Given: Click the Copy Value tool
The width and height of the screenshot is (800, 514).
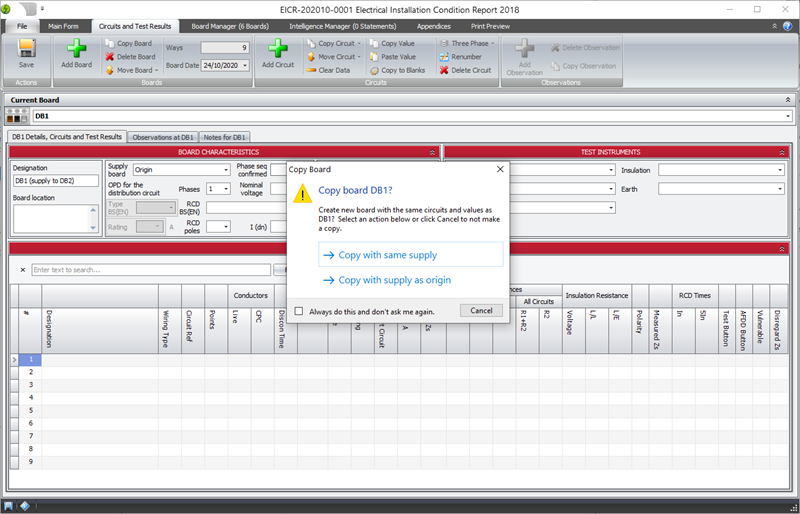Looking at the screenshot, I should pyautogui.click(x=392, y=43).
